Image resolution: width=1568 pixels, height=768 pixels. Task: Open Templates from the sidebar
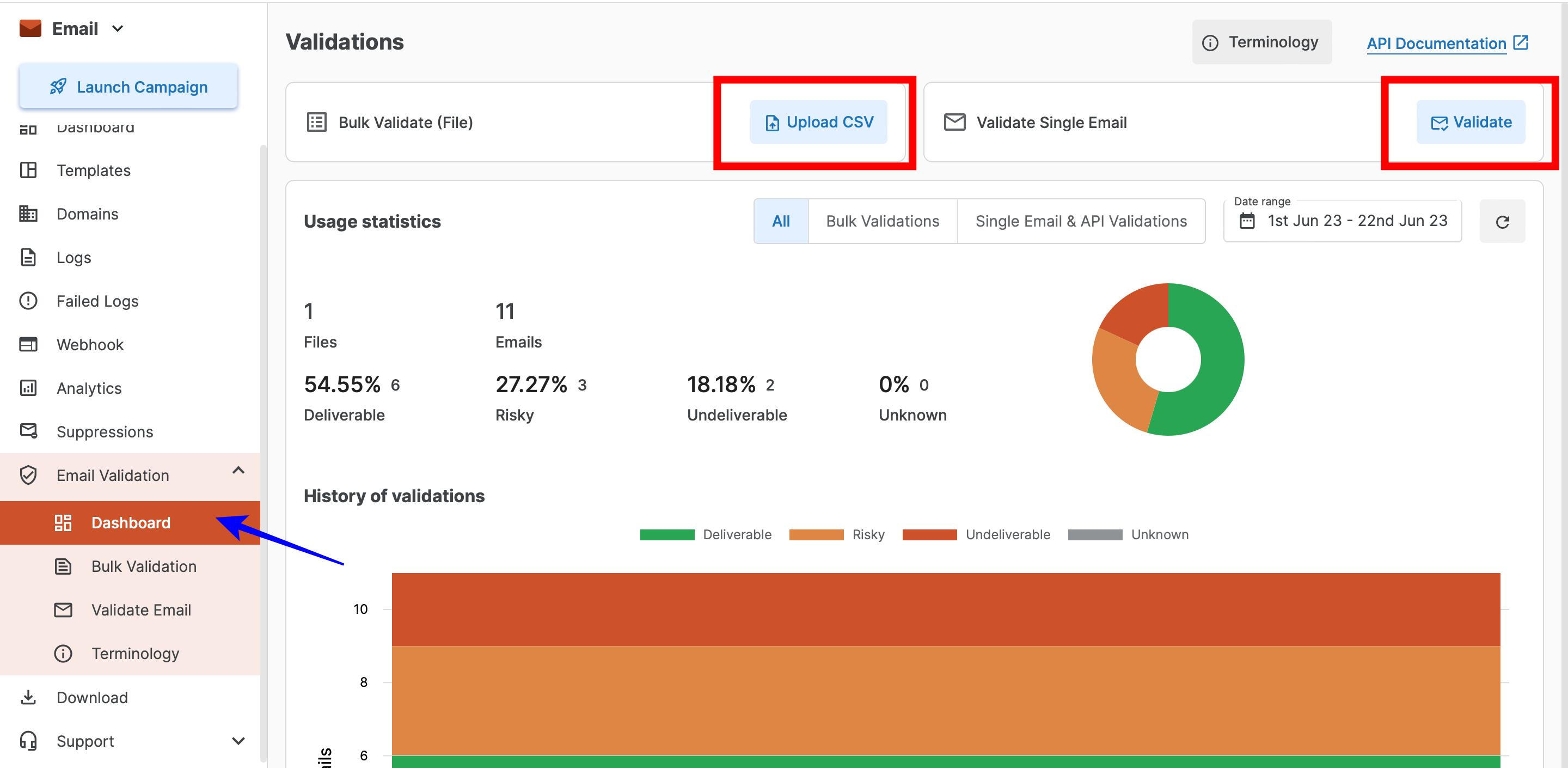click(130, 170)
